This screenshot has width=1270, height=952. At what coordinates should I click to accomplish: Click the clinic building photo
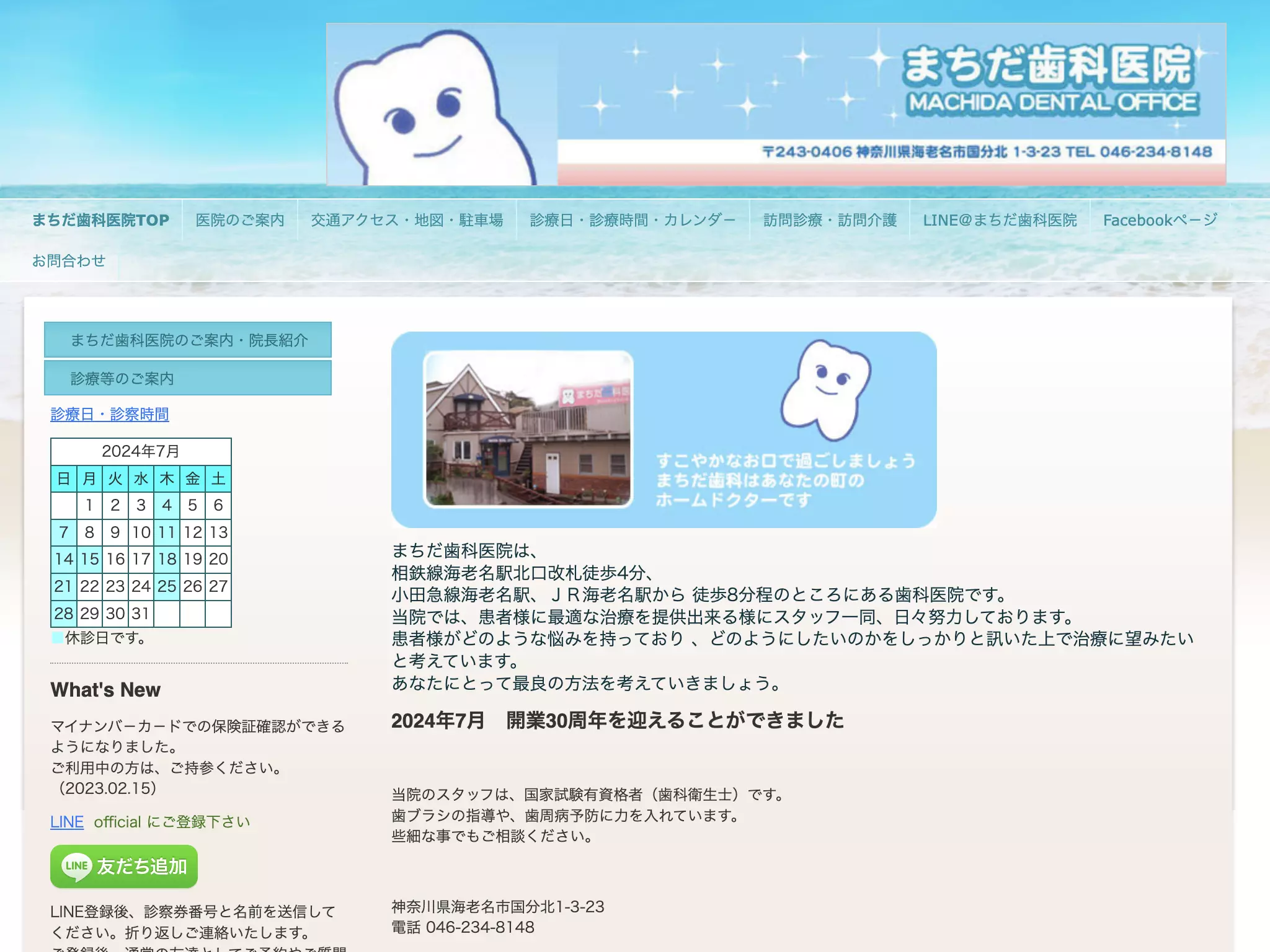(x=528, y=429)
